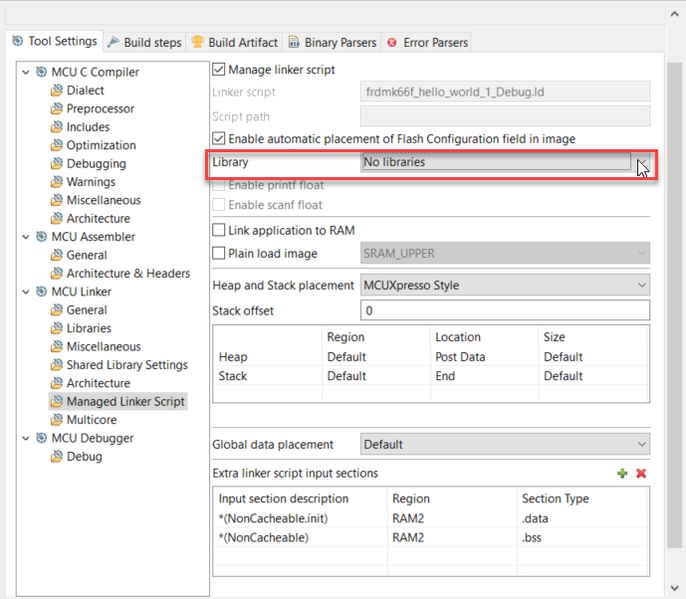Viewport: 686px width, 599px height.
Task: Open the Preprocessor settings node
Action: coord(100,108)
